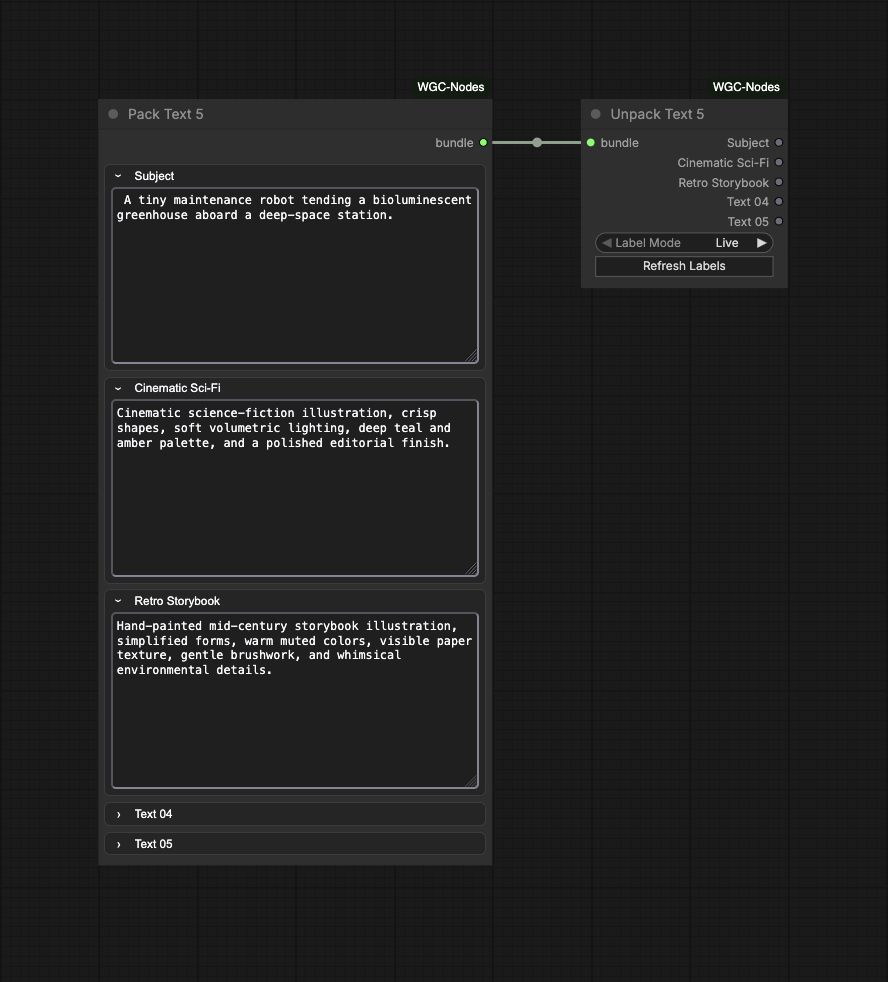Click the Retro Storybook output socket
The image size is (888, 982).
(779, 182)
